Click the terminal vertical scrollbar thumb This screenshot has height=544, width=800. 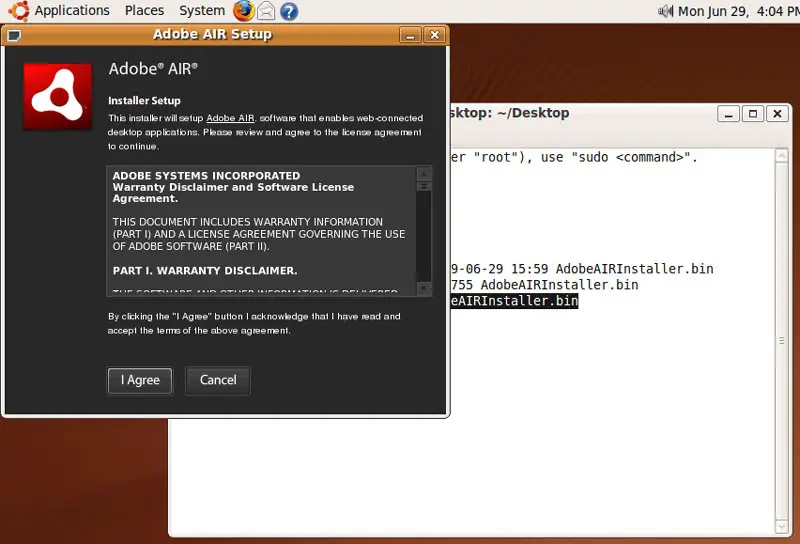781,341
